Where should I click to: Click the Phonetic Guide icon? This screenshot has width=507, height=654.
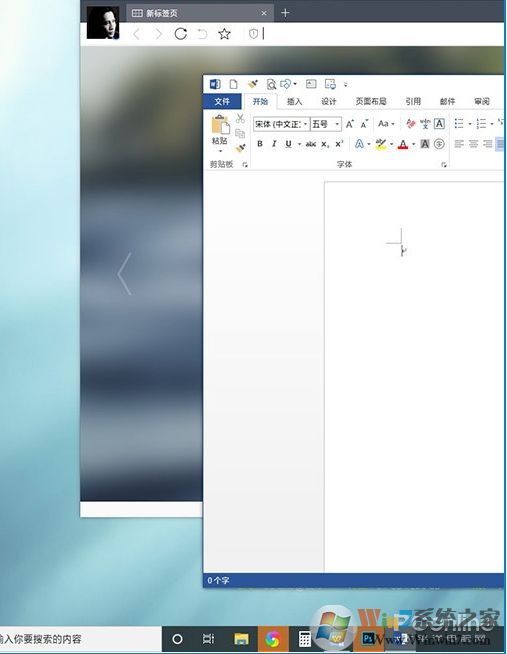point(425,123)
